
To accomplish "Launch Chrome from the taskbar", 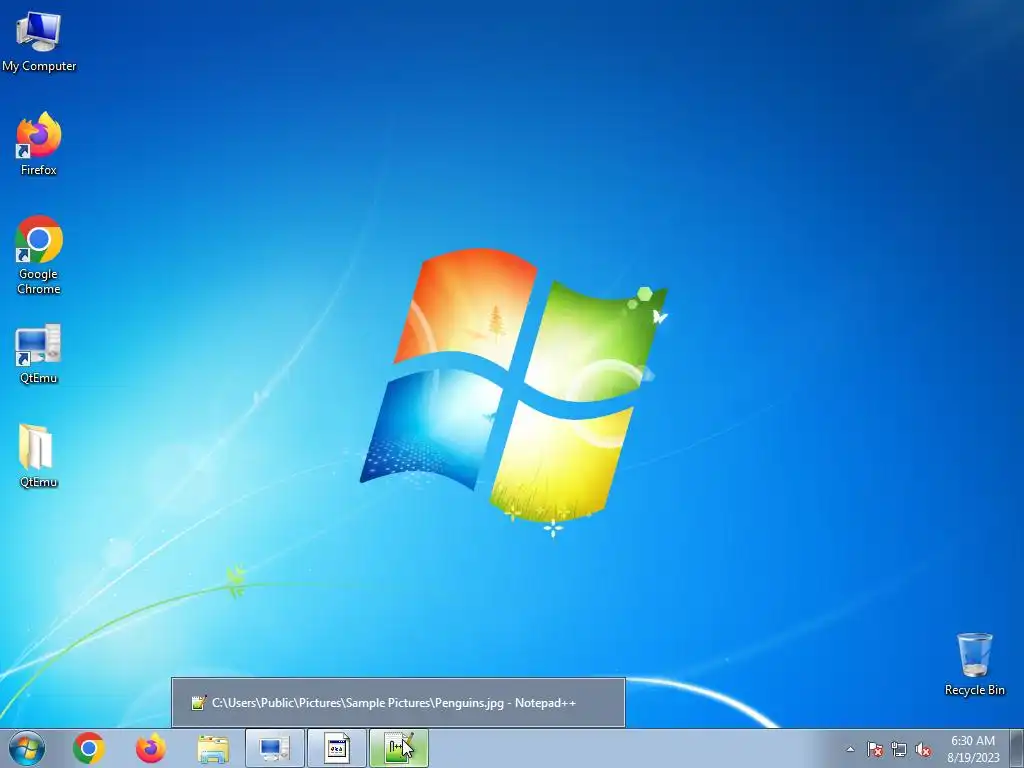I will point(89,748).
